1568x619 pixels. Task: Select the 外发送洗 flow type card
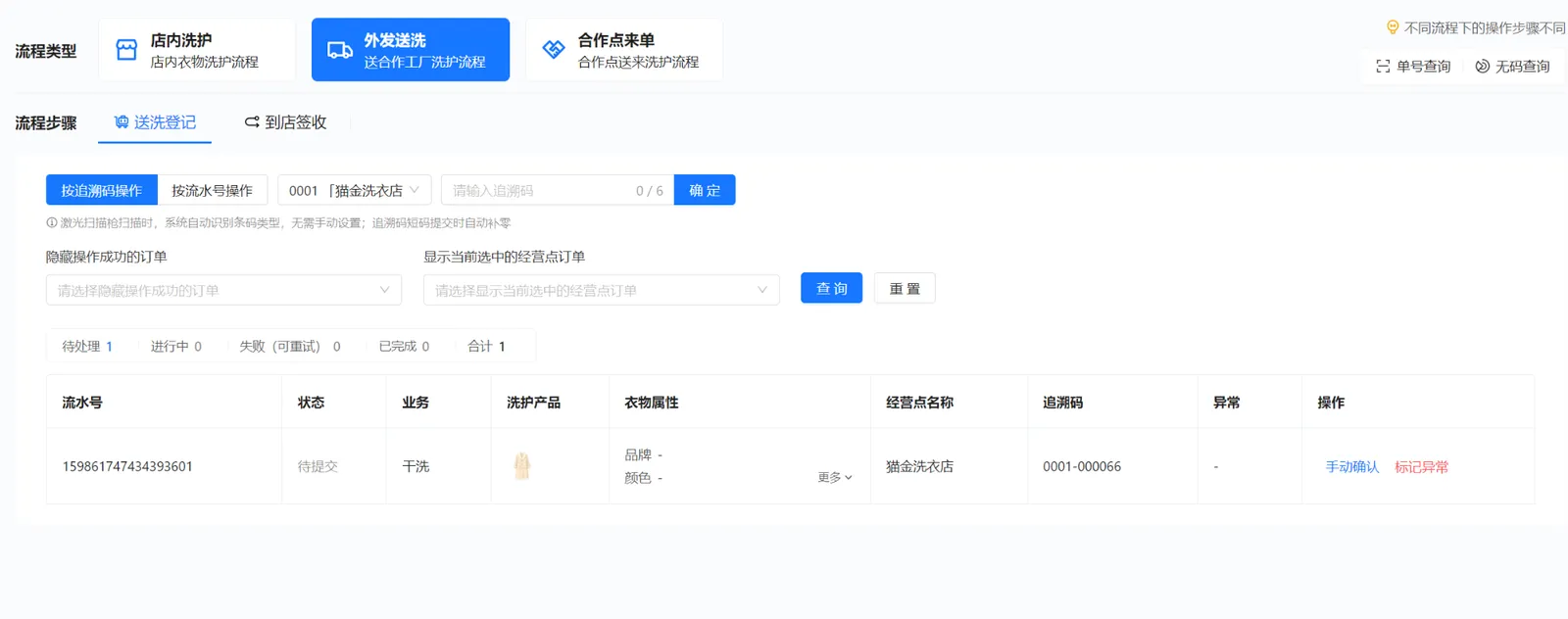pos(411,50)
